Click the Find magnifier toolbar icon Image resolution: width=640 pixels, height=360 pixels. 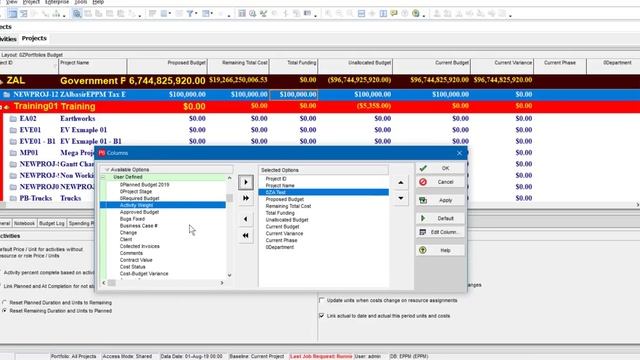tap(253, 13)
